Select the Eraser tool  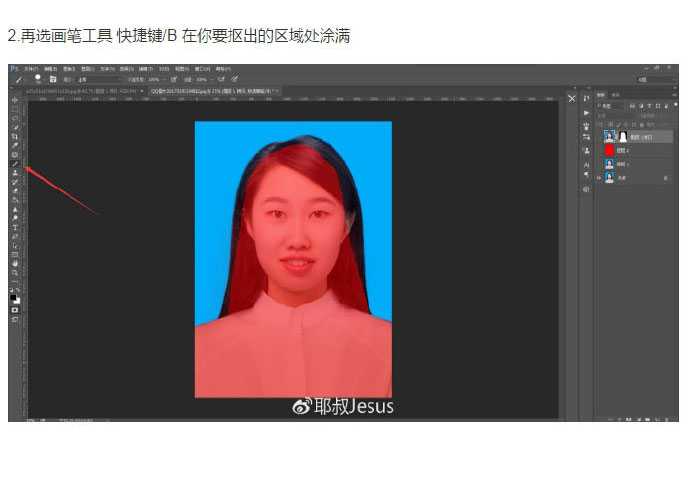(x=15, y=191)
